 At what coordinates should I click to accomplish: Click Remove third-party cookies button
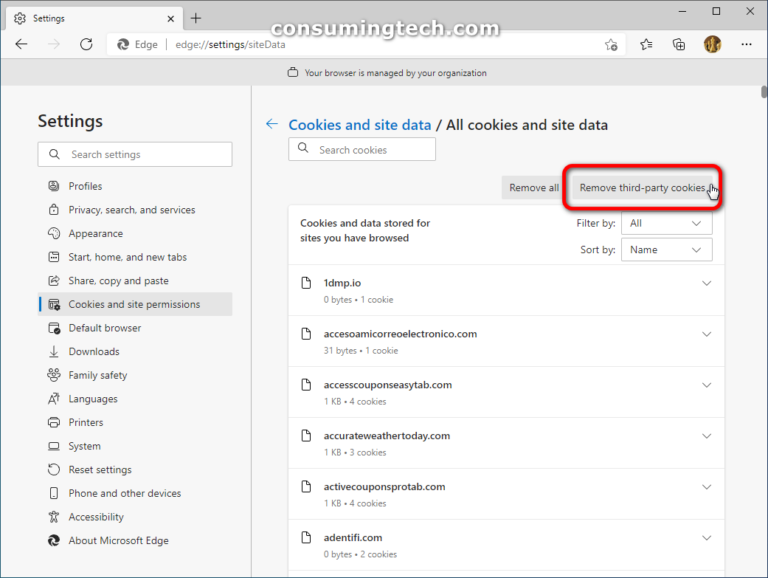point(642,188)
